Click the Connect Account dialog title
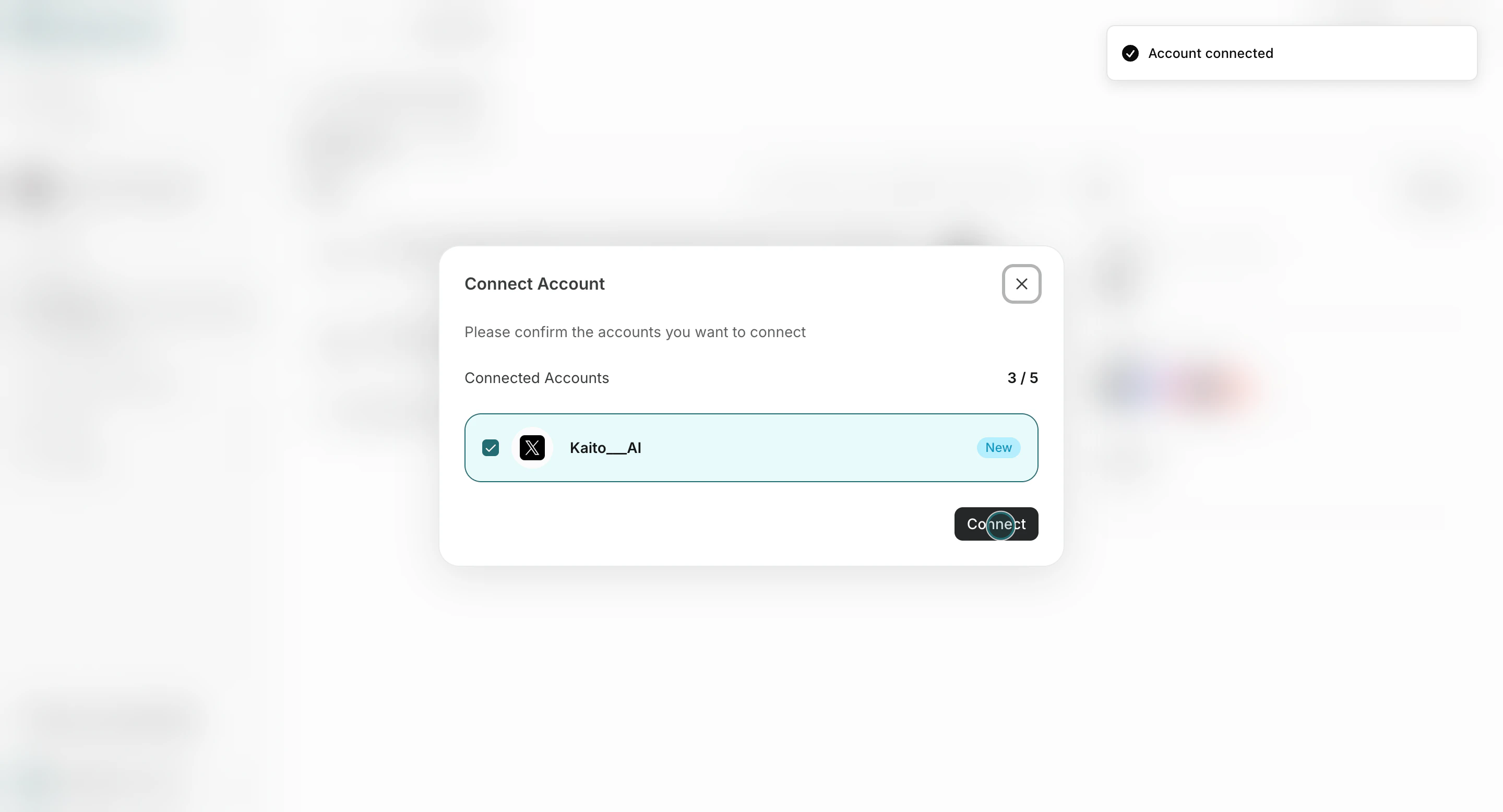 point(534,283)
